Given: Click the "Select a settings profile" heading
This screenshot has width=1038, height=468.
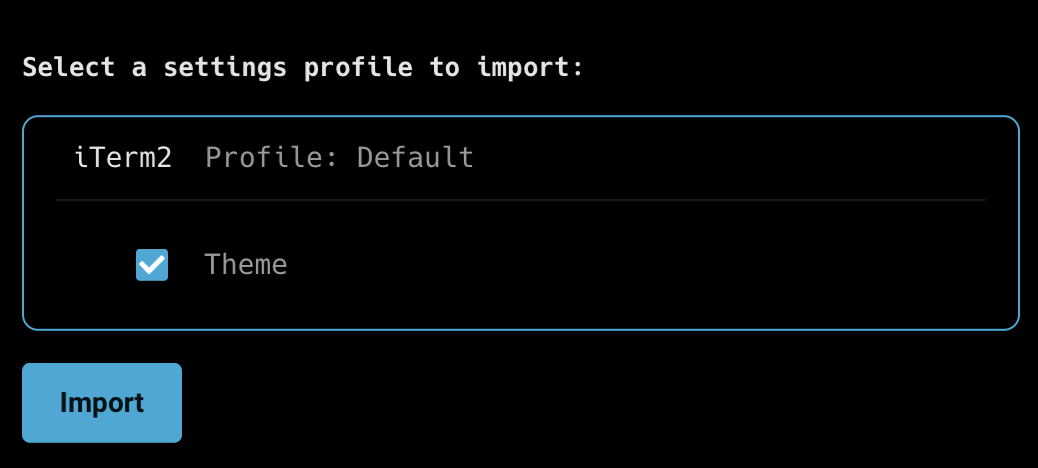Looking at the screenshot, I should [x=302, y=68].
